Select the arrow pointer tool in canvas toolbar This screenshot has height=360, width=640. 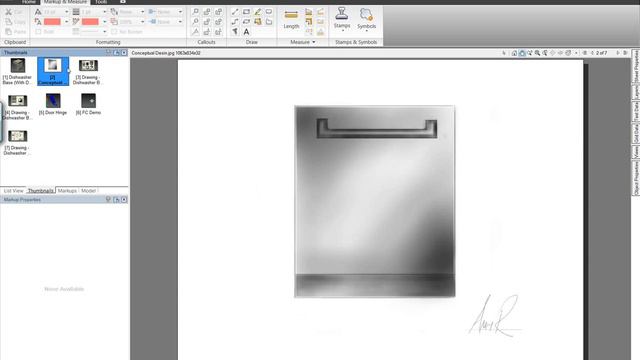point(504,53)
